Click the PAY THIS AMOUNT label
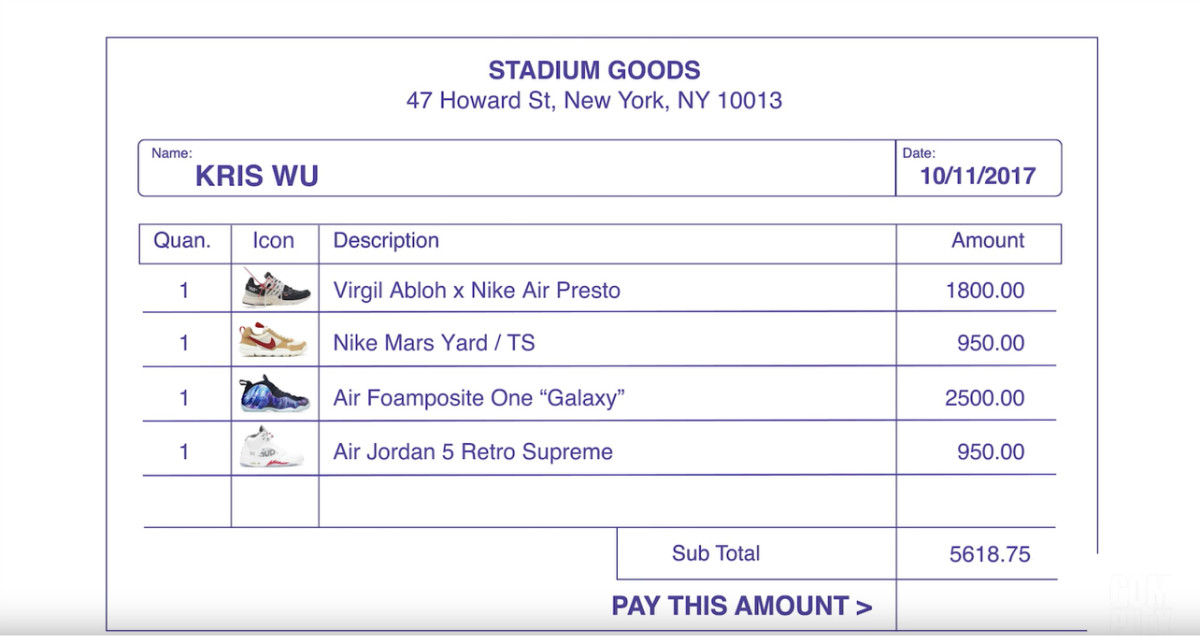 (741, 606)
